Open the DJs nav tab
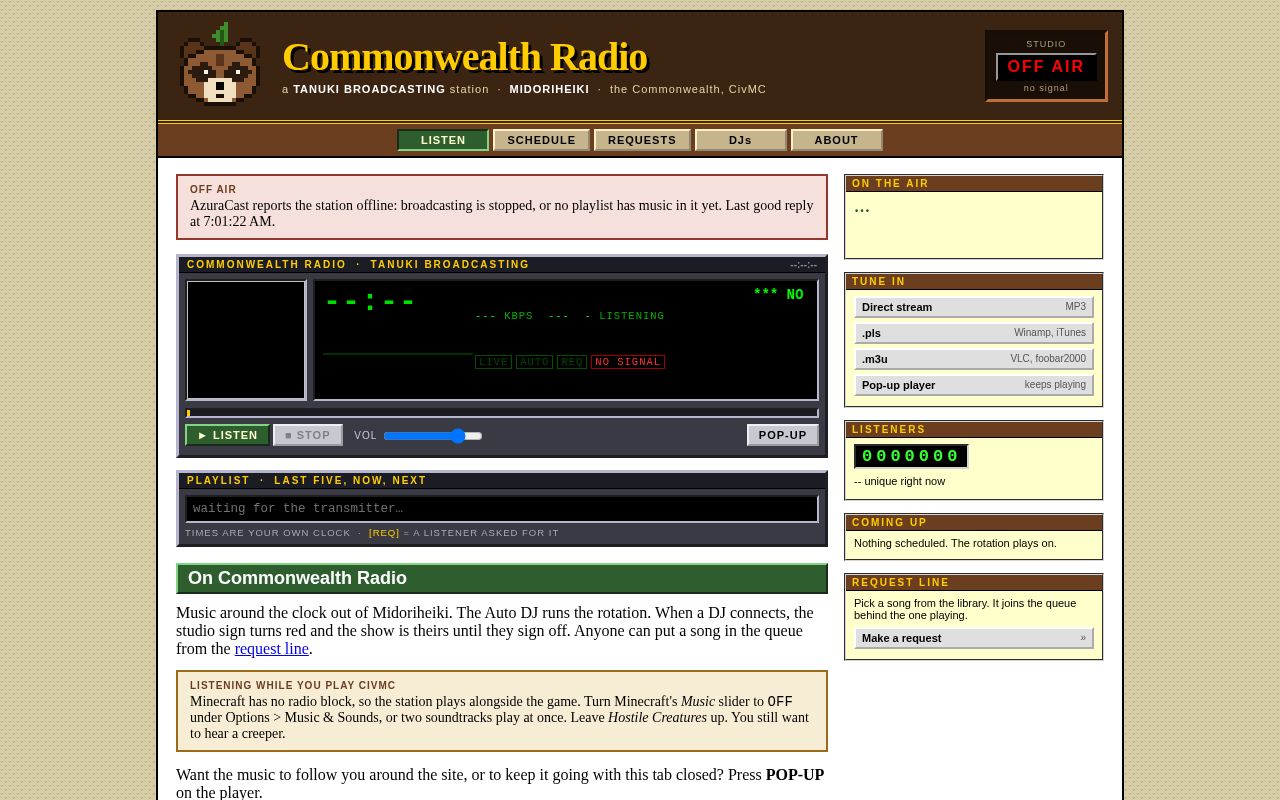The width and height of the screenshot is (1280, 800). point(740,140)
